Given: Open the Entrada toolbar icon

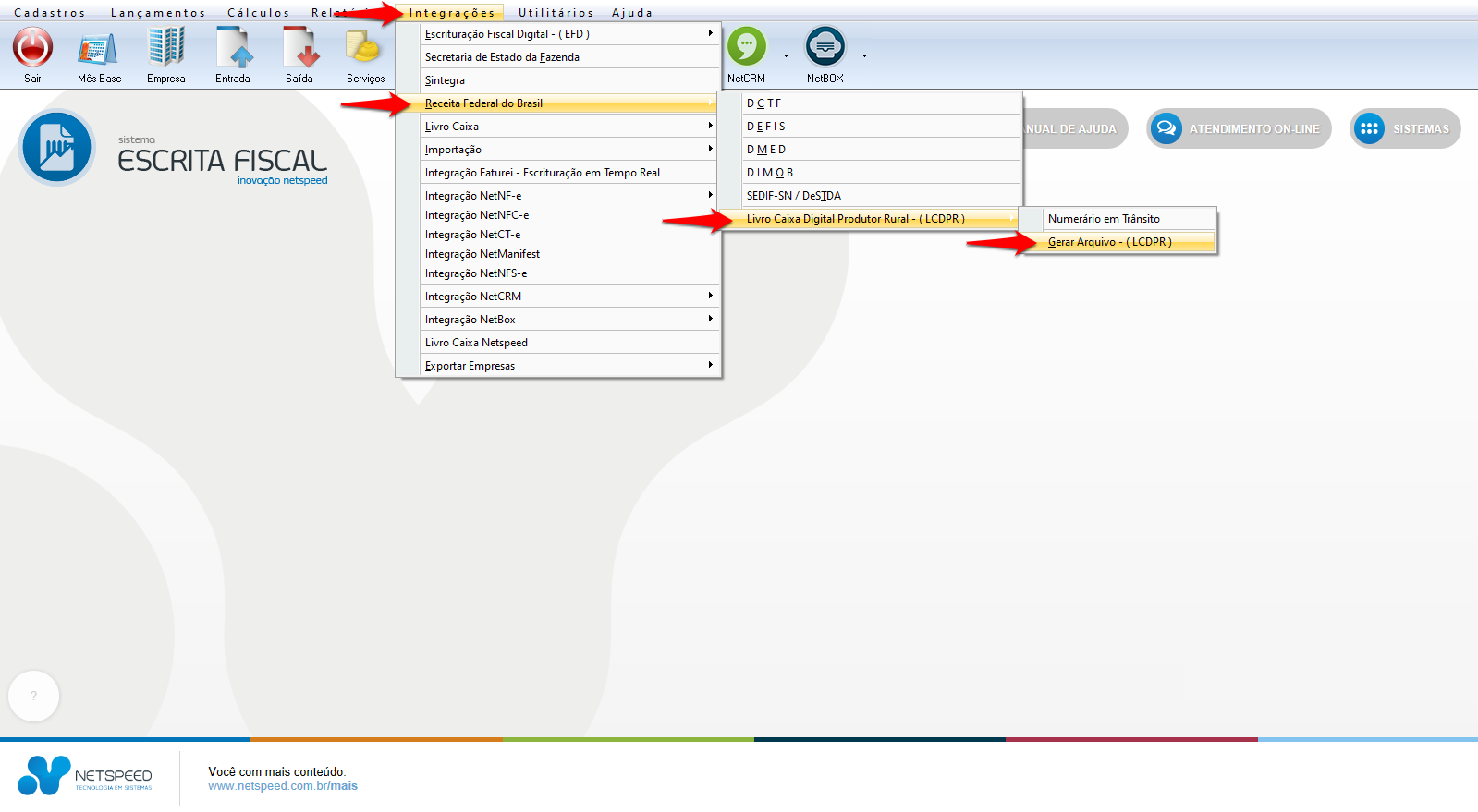Looking at the screenshot, I should click(233, 47).
